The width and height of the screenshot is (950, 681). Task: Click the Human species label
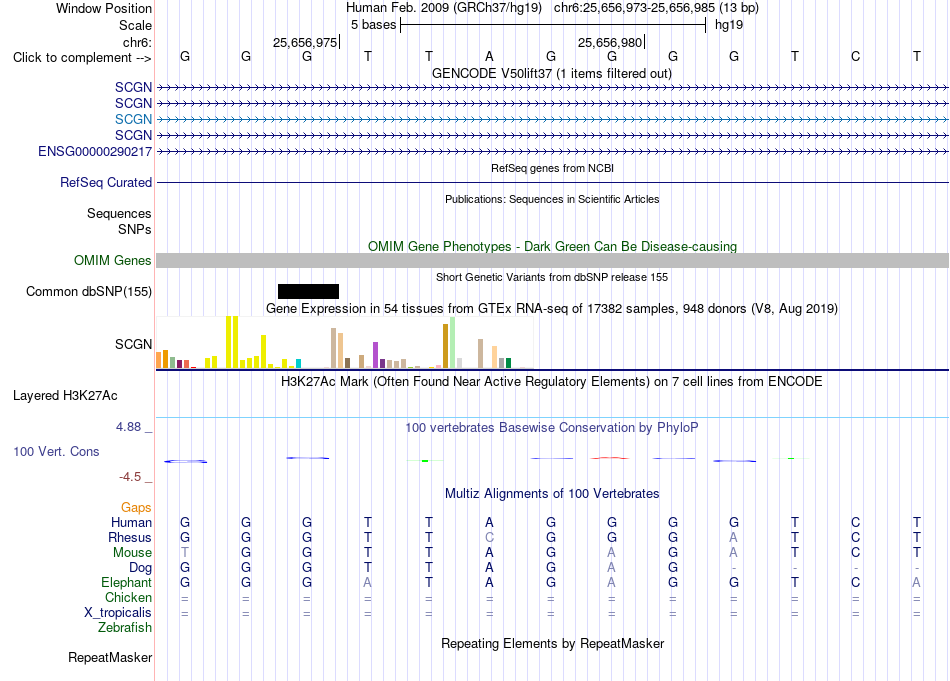coord(131,522)
